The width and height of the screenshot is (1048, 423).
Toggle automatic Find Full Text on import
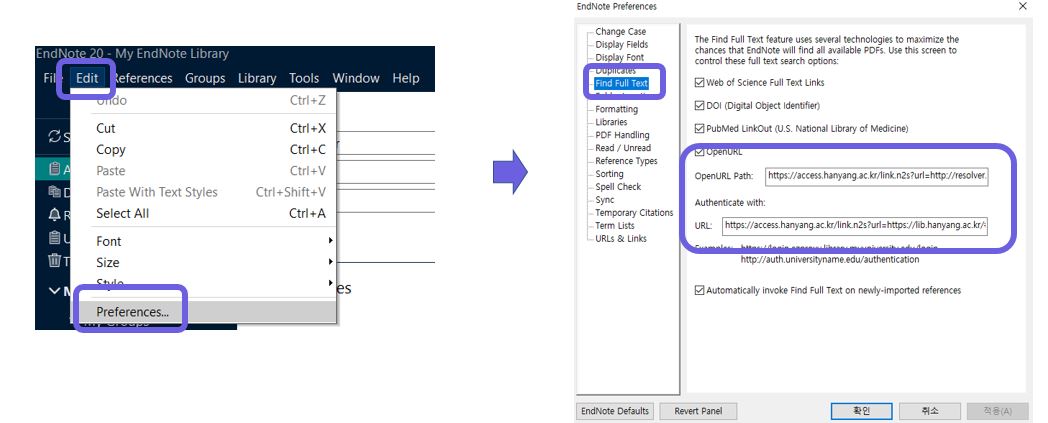tap(700, 291)
